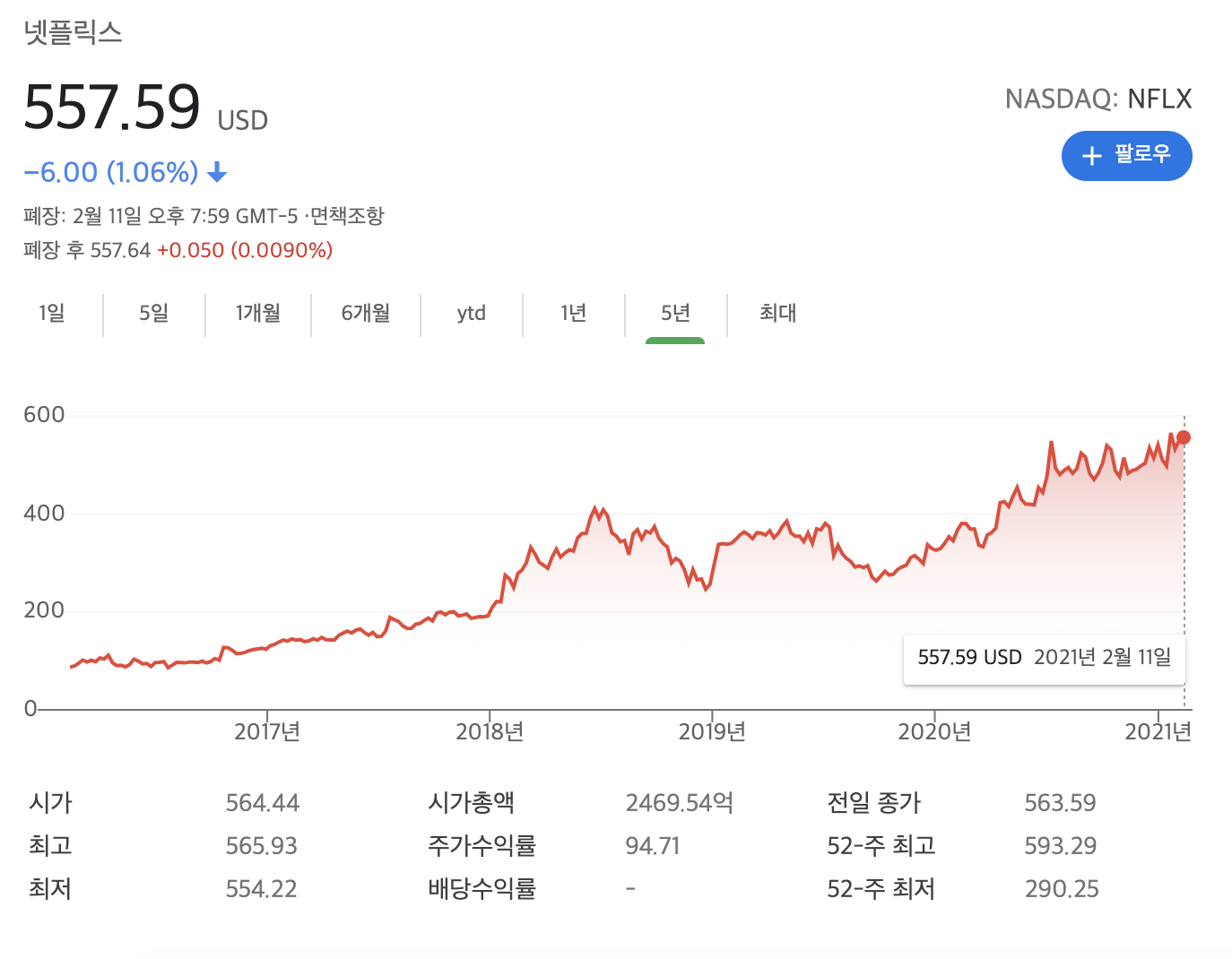
Task: Click the blue down arrow next to 1.06%
Action: tap(217, 172)
